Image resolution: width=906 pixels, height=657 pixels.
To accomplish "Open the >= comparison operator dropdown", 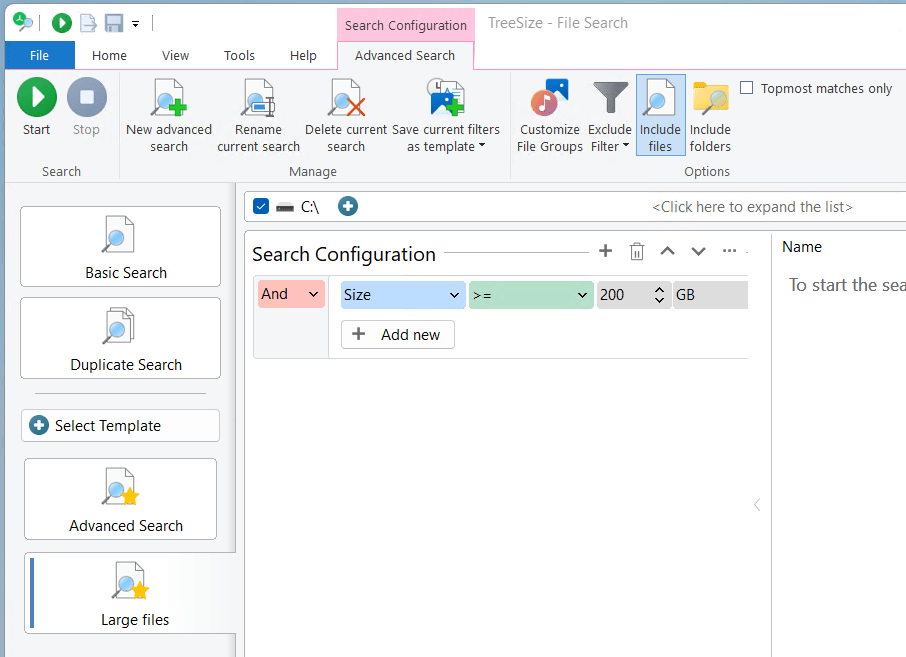I will click(x=530, y=295).
